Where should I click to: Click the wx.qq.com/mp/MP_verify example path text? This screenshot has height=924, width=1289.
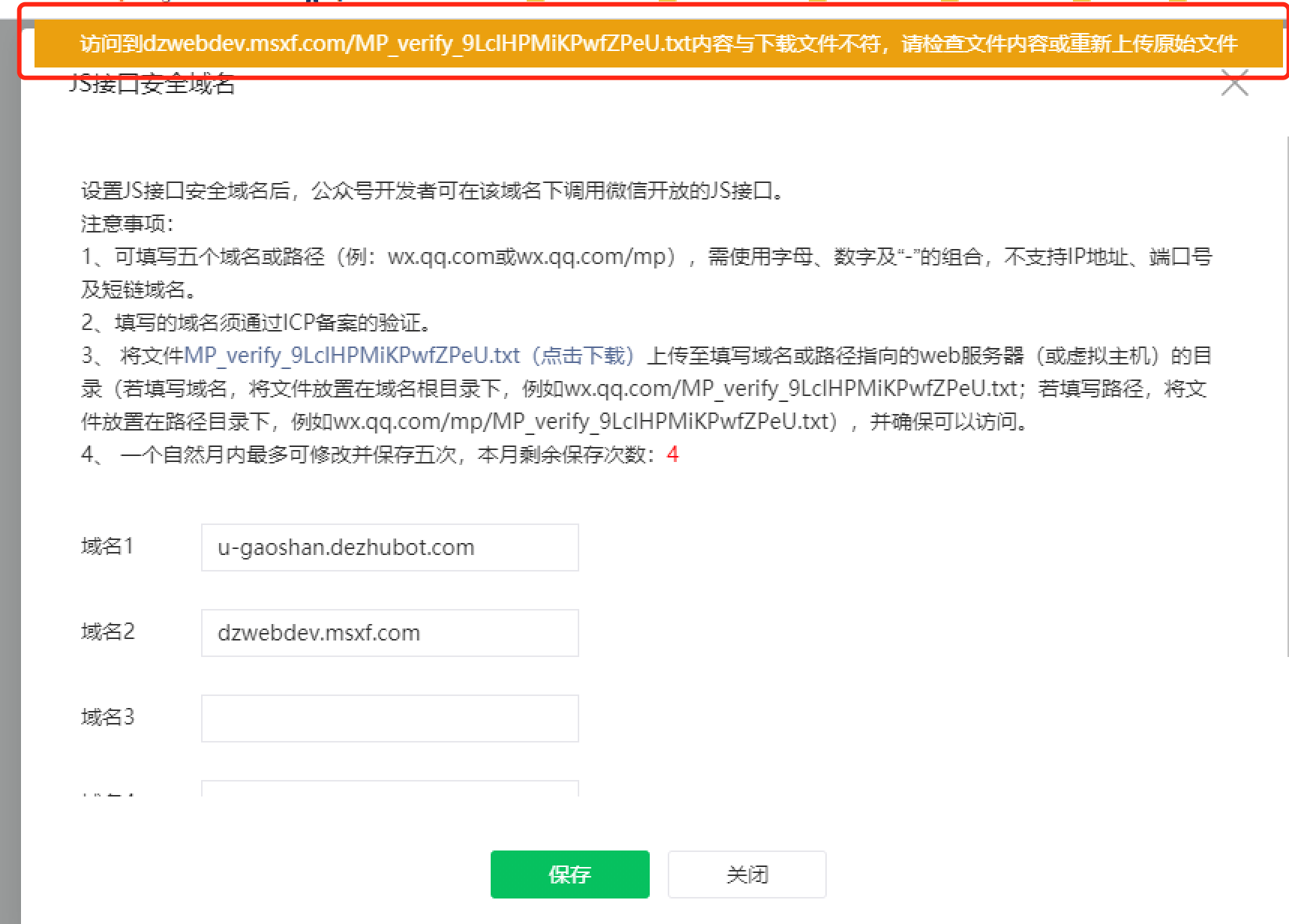(585, 421)
